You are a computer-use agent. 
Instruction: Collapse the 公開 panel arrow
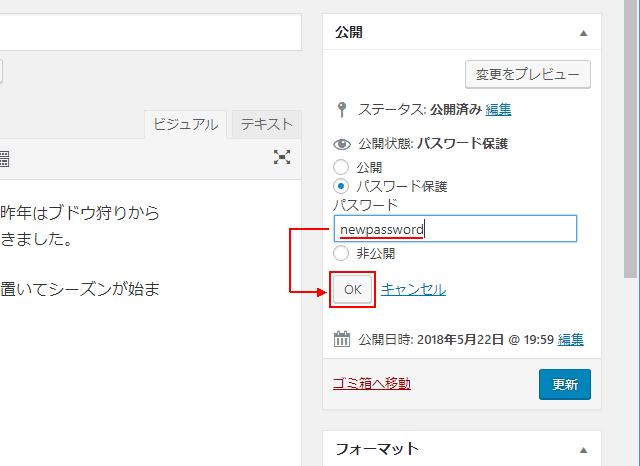coord(583,32)
